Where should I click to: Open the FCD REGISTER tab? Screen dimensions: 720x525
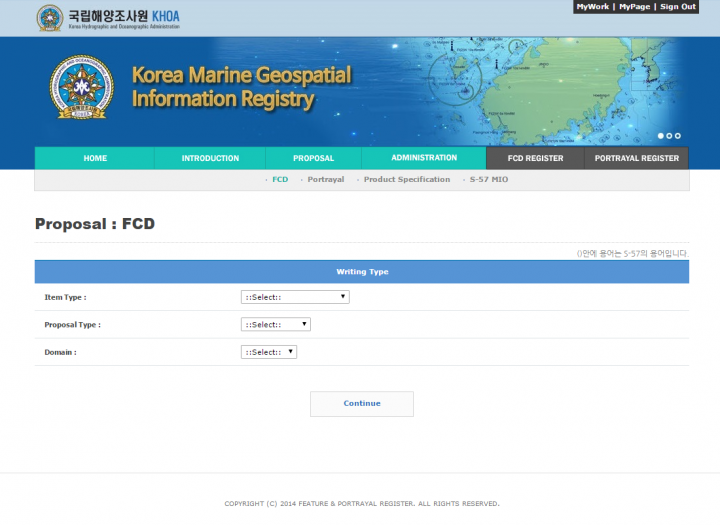pyautogui.click(x=535, y=158)
